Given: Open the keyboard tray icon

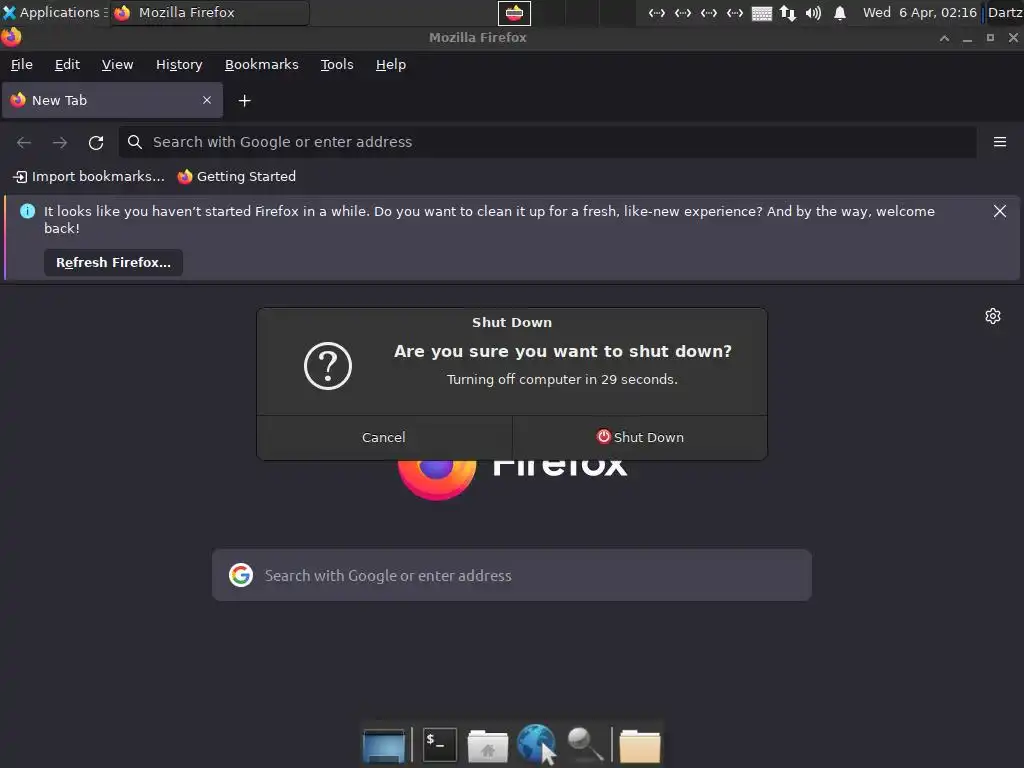Looking at the screenshot, I should (761, 13).
